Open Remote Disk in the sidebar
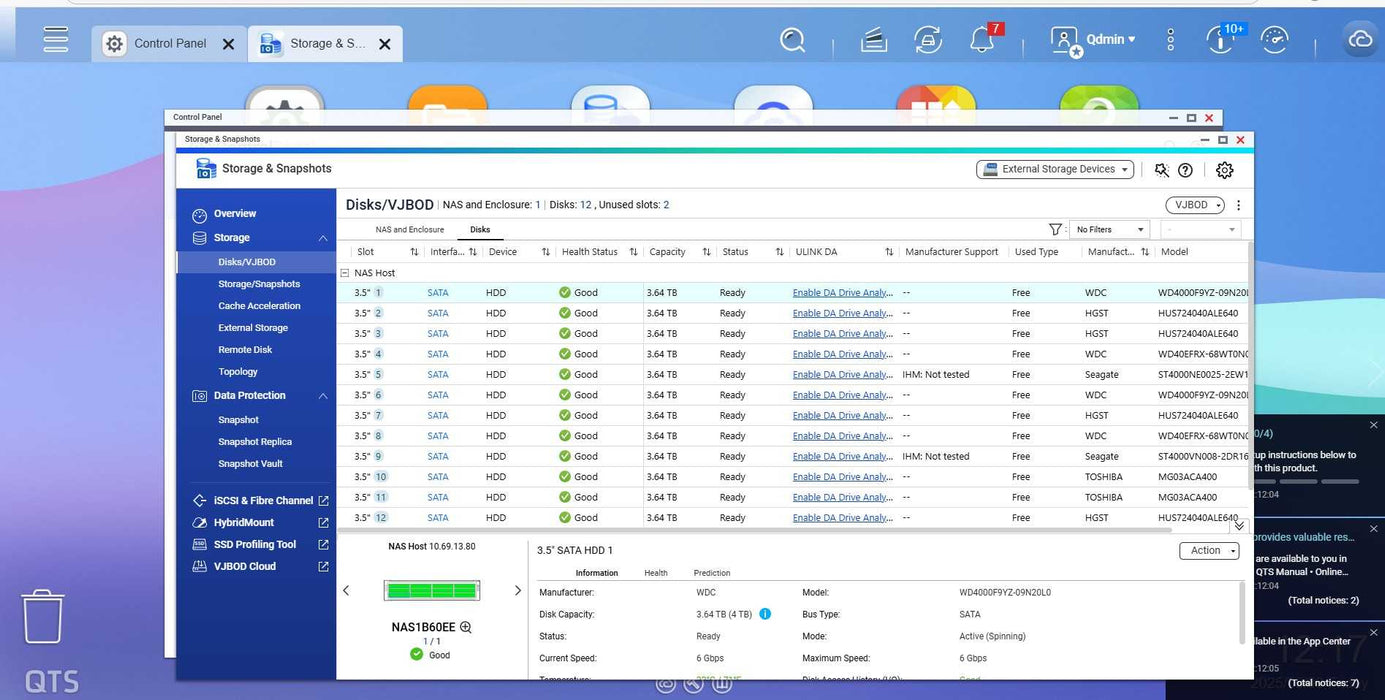This screenshot has height=700, width=1385. coord(245,350)
